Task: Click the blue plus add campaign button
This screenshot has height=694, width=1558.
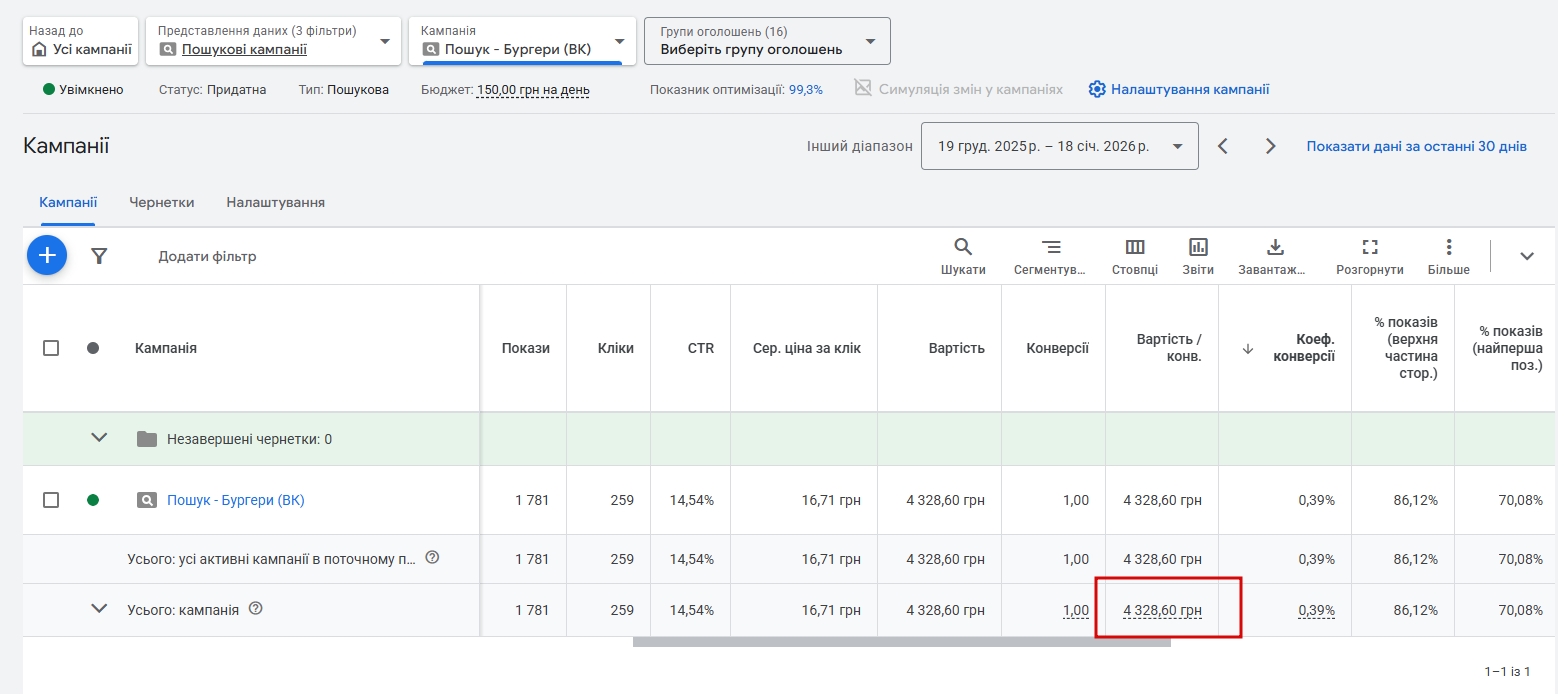Action: (x=47, y=256)
